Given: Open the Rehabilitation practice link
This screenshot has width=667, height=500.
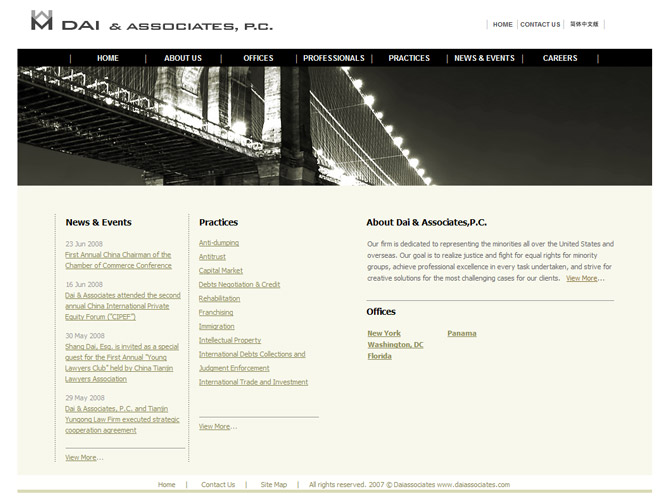Looking at the screenshot, I should (x=219, y=298).
